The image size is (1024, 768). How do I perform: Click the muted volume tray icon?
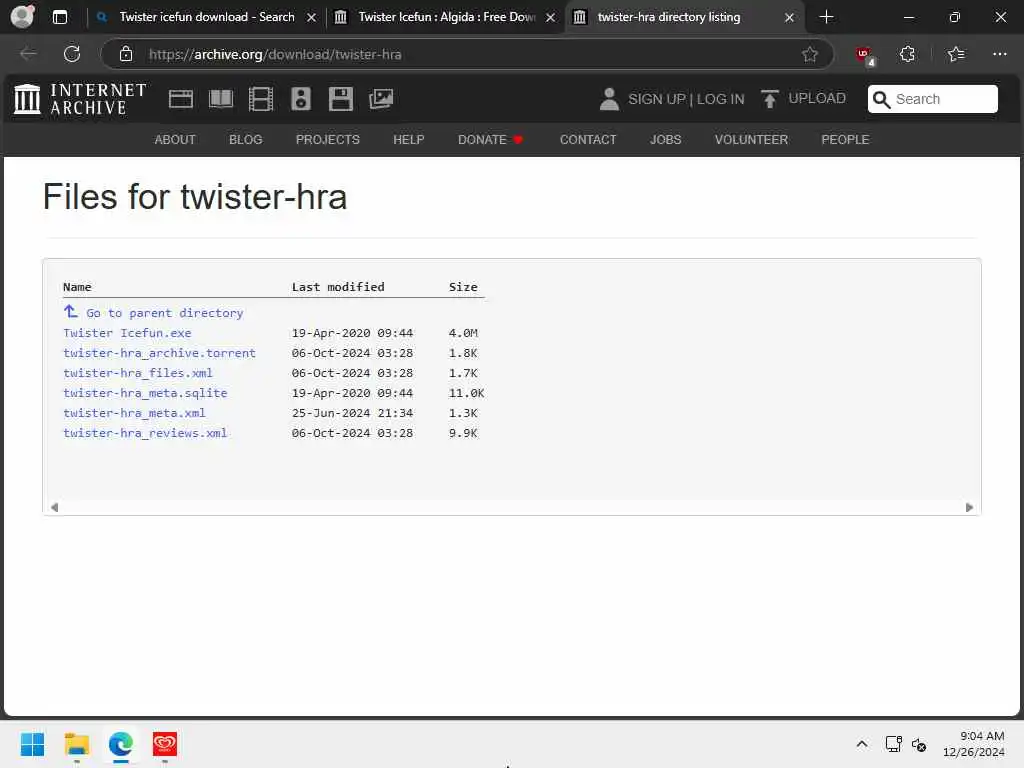tap(920, 744)
